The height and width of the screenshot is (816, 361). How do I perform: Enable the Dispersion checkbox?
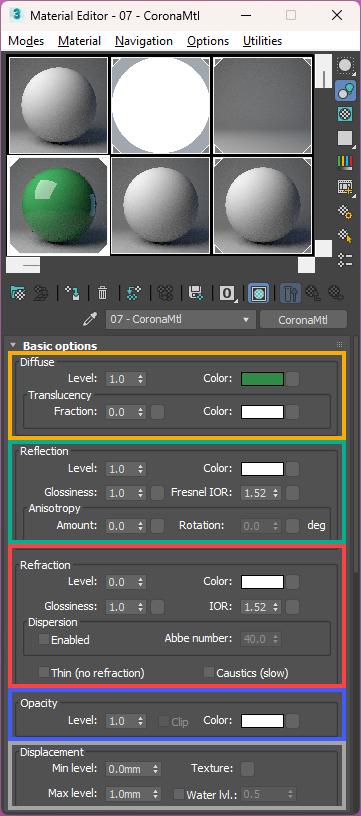(44, 639)
